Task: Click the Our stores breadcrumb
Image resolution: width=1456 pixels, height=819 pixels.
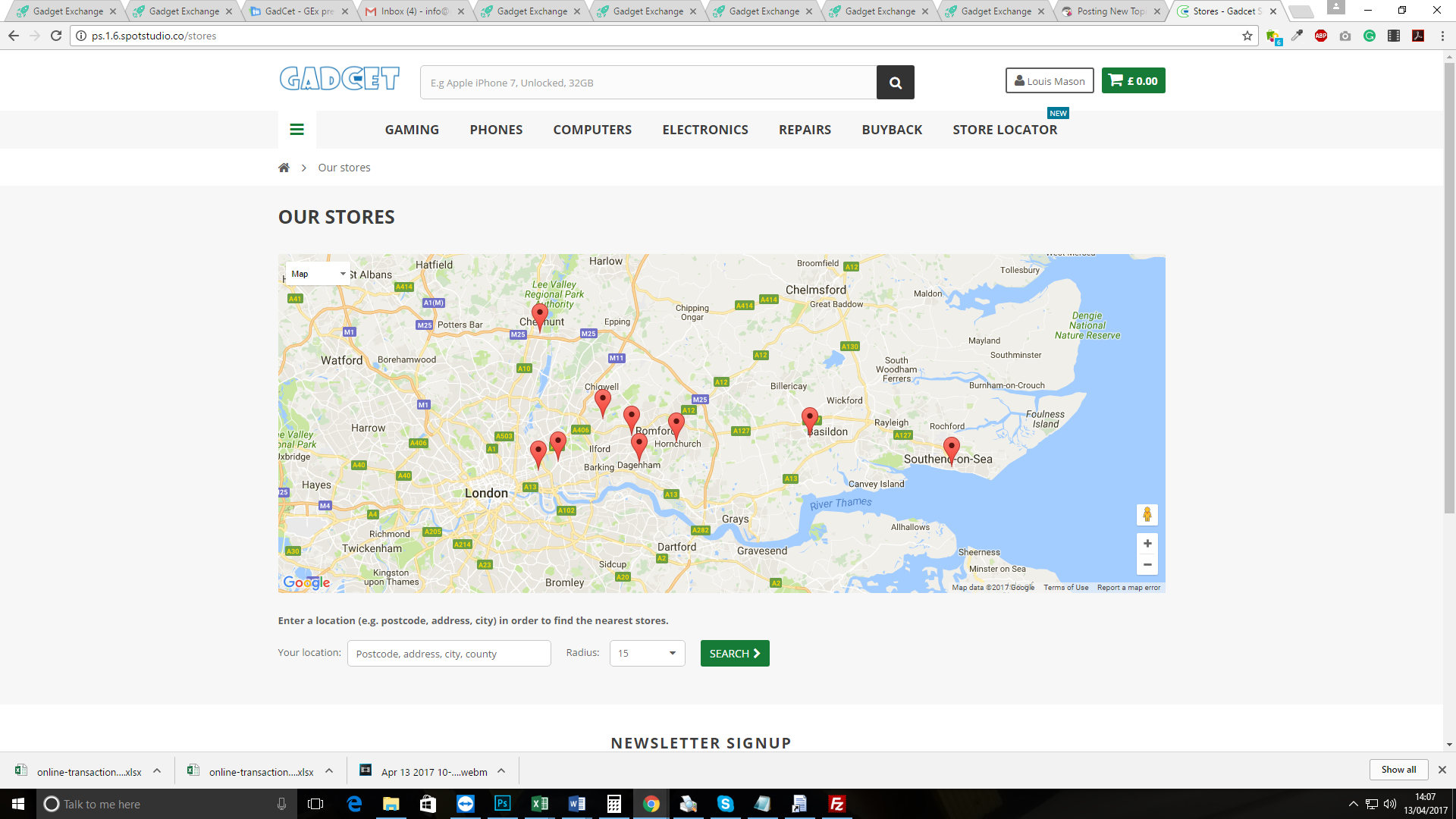Action: point(344,168)
